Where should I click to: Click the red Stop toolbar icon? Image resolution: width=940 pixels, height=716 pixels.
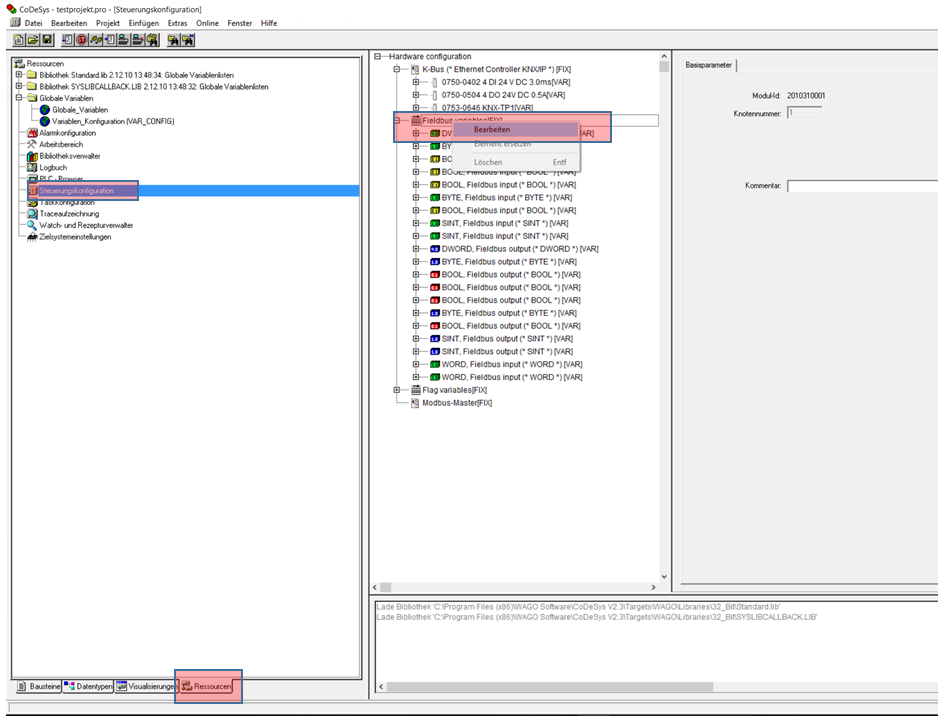(81, 40)
